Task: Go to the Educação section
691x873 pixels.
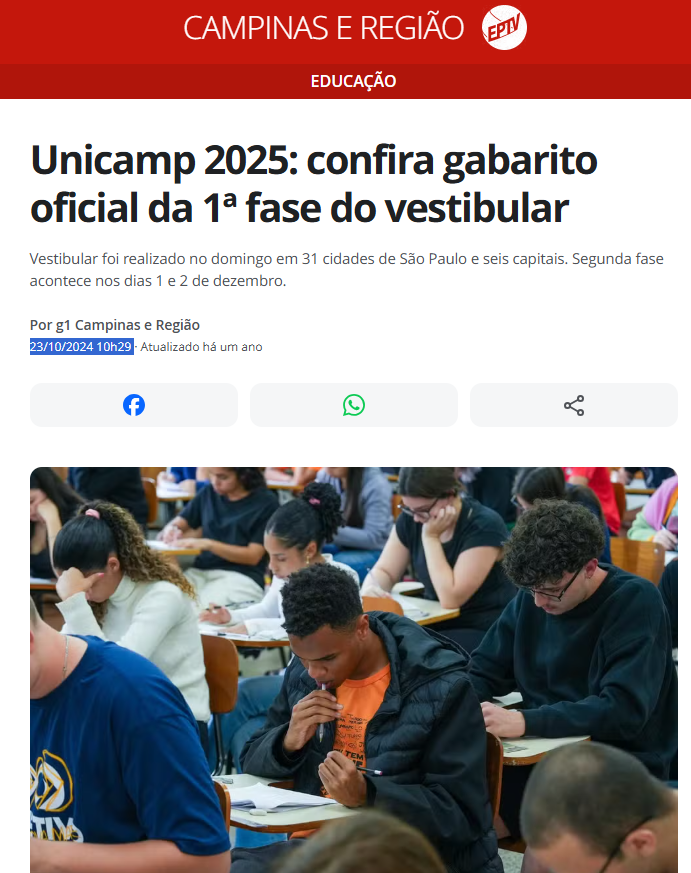Action: click(x=353, y=81)
